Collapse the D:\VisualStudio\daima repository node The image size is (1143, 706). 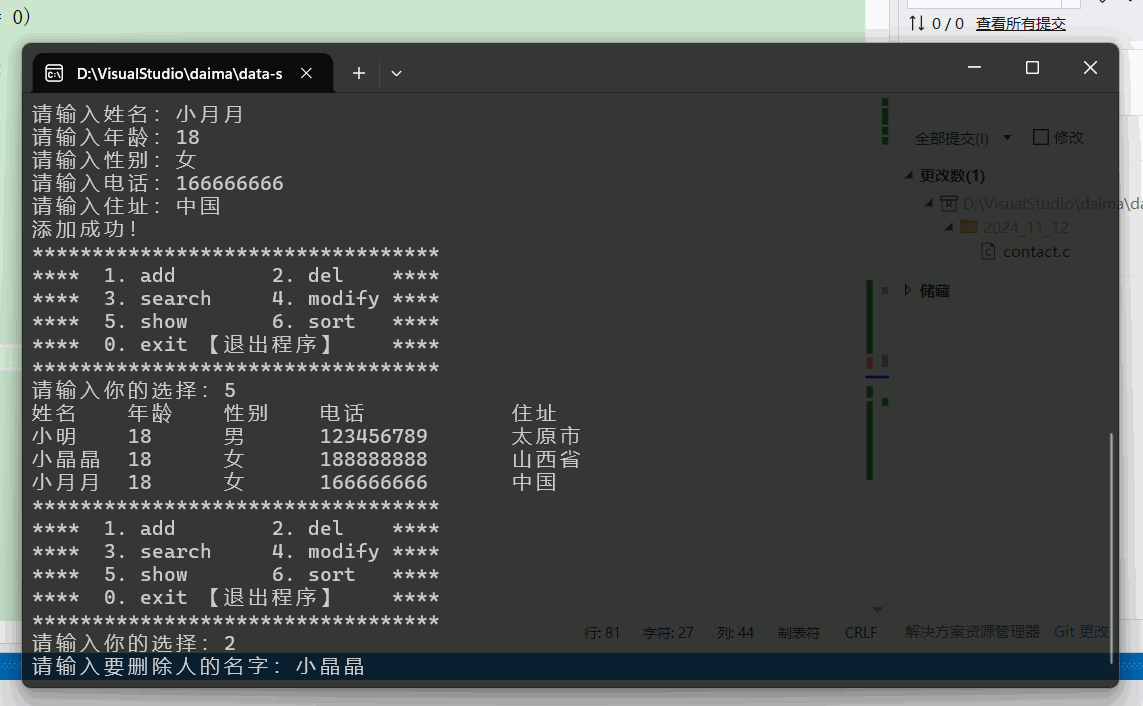929,203
